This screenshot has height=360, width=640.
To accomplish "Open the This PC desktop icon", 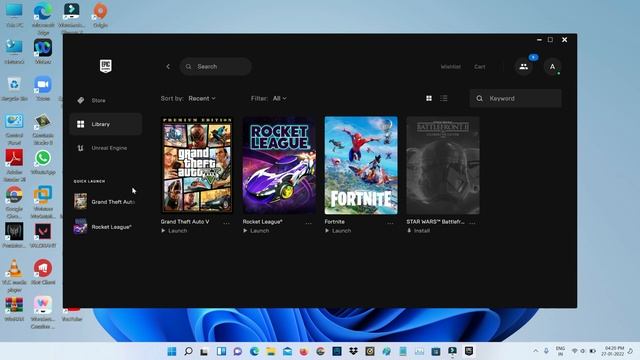I will [x=14, y=16].
